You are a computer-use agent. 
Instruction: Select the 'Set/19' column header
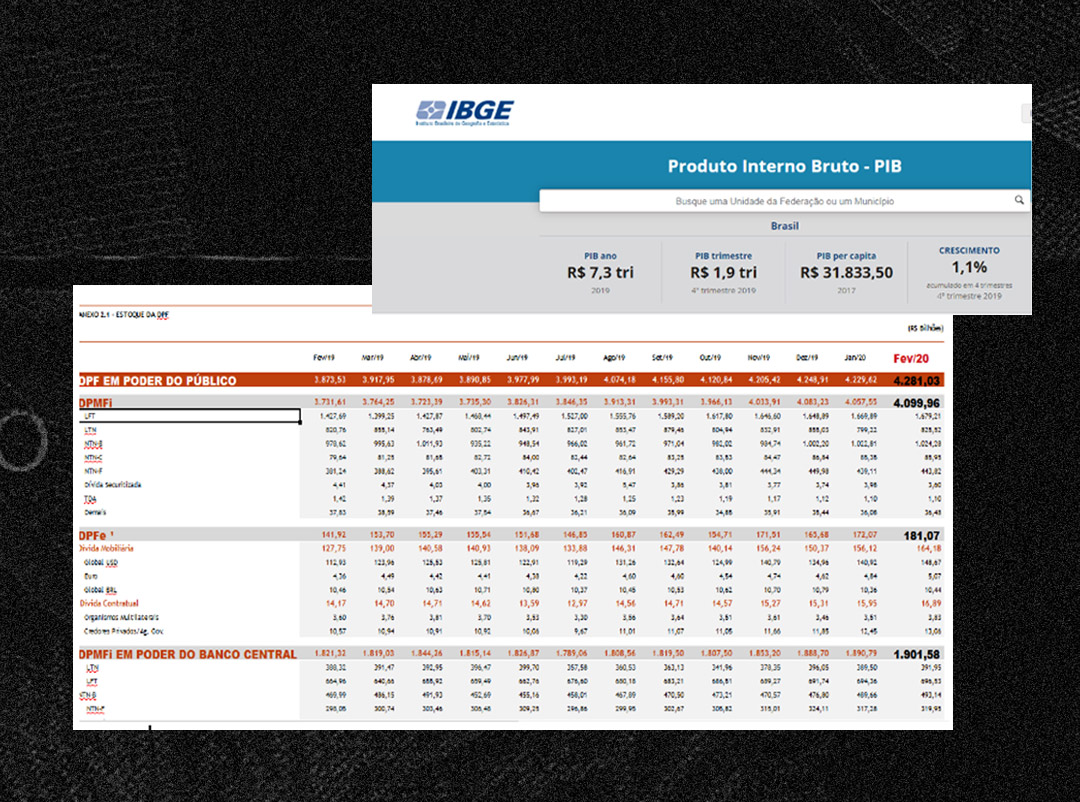pyautogui.click(x=662, y=358)
